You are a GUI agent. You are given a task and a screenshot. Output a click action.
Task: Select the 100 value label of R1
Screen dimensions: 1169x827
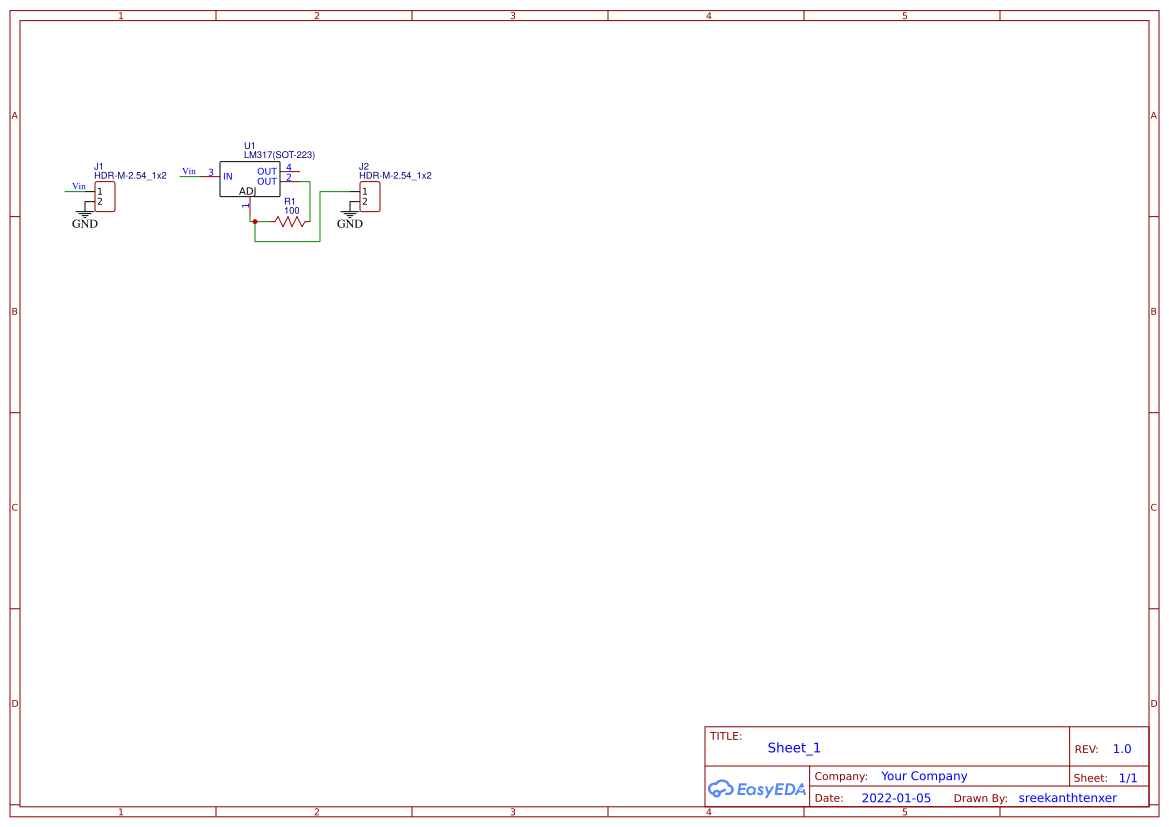pyautogui.click(x=291, y=210)
